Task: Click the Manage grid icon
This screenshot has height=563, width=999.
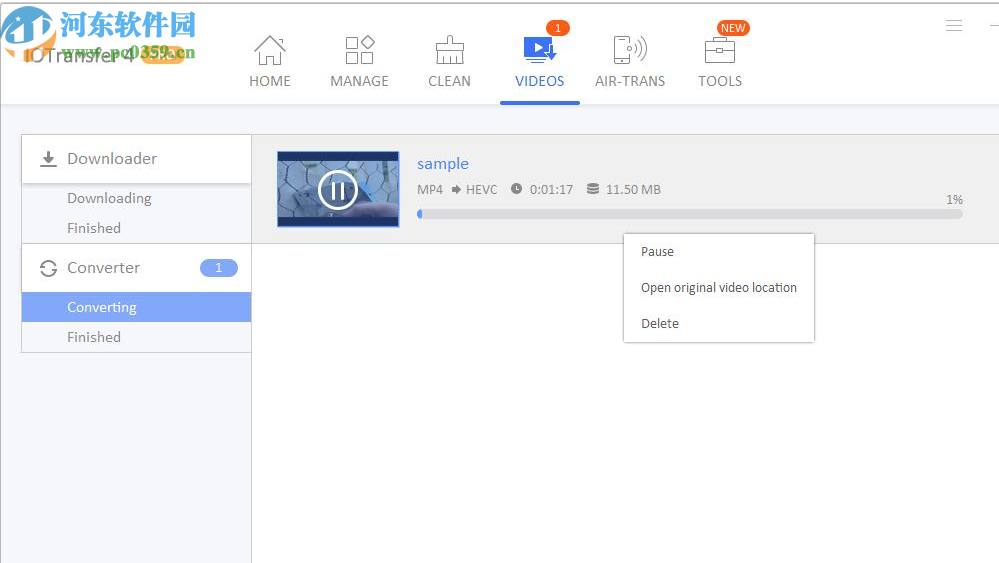Action: pyautogui.click(x=359, y=50)
